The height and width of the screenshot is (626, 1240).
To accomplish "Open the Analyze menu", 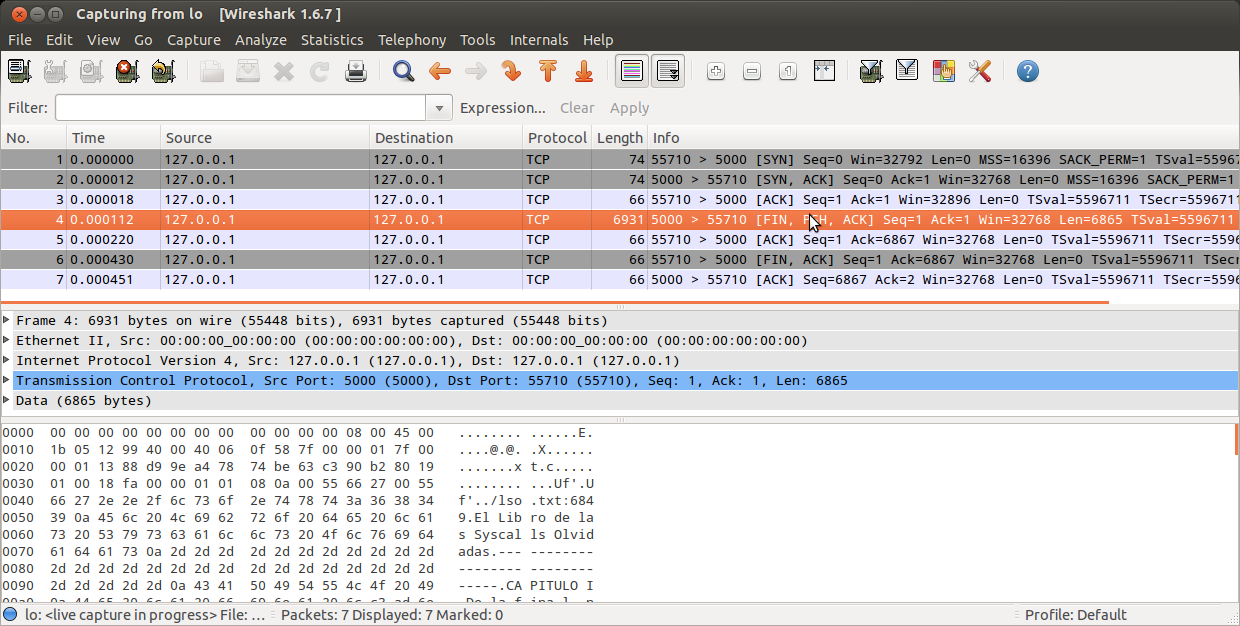I will click(x=260, y=40).
